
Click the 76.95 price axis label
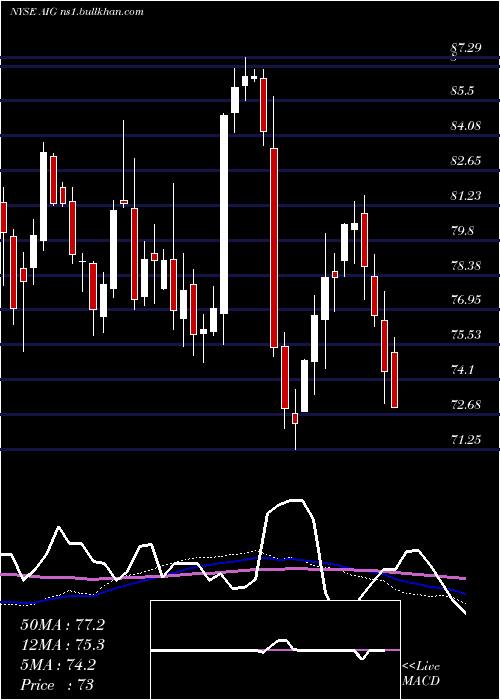click(466, 300)
